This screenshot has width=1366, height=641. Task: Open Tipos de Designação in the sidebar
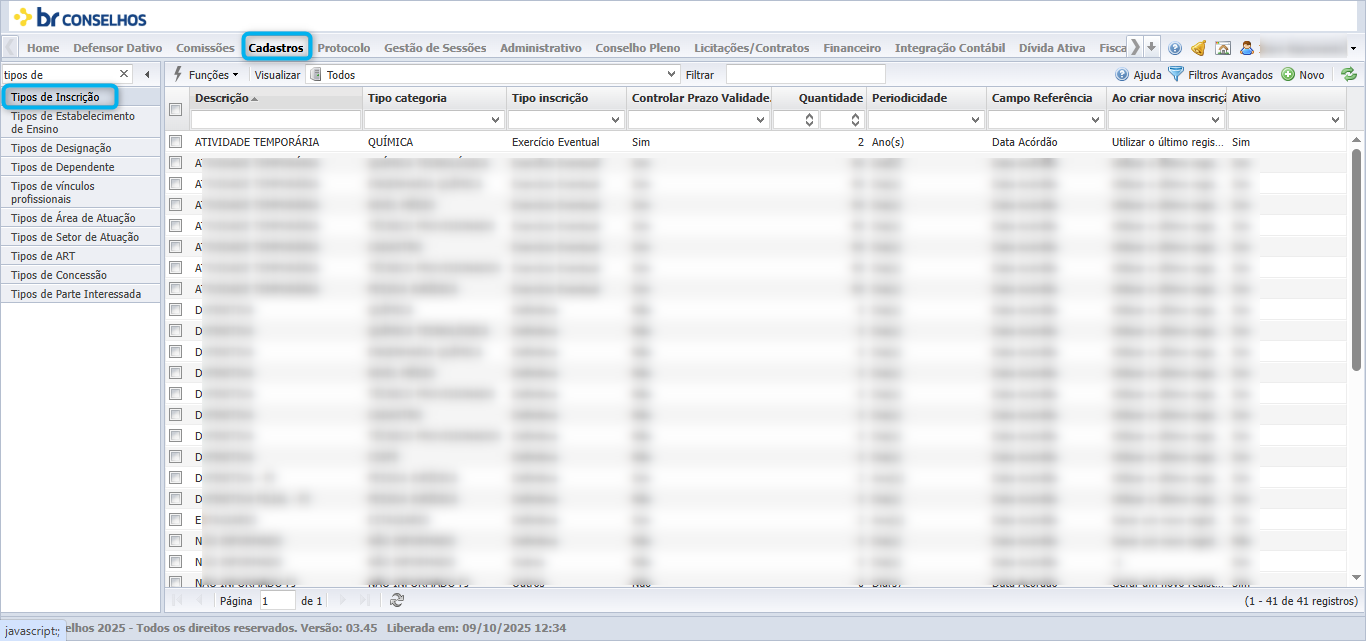point(81,148)
